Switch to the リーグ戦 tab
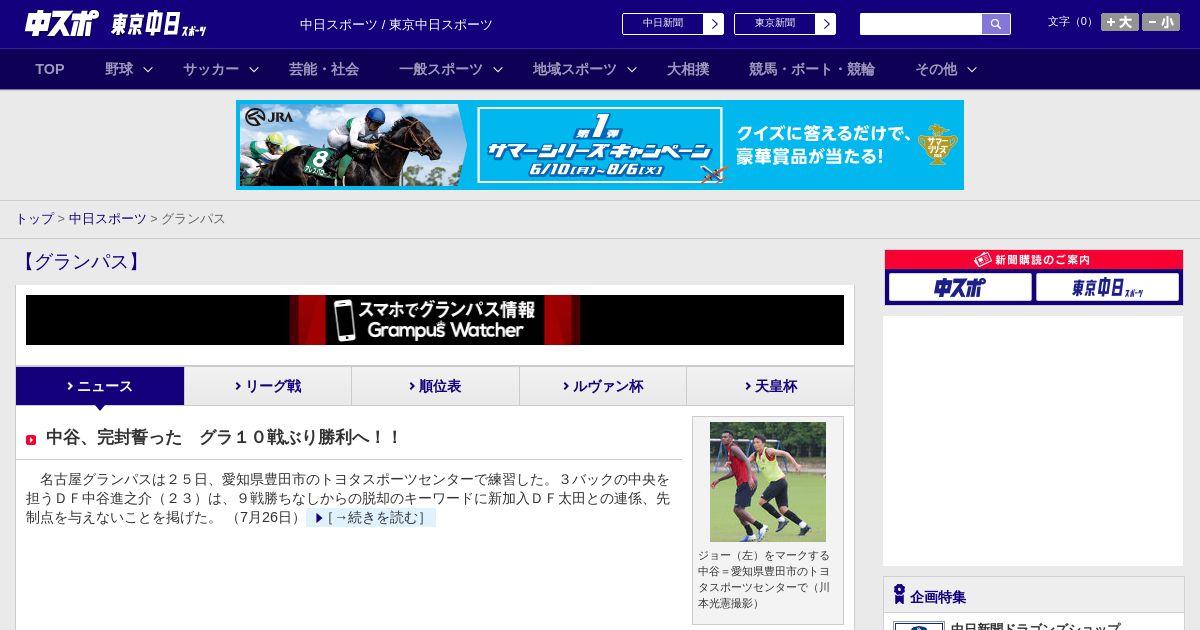 [x=268, y=386]
